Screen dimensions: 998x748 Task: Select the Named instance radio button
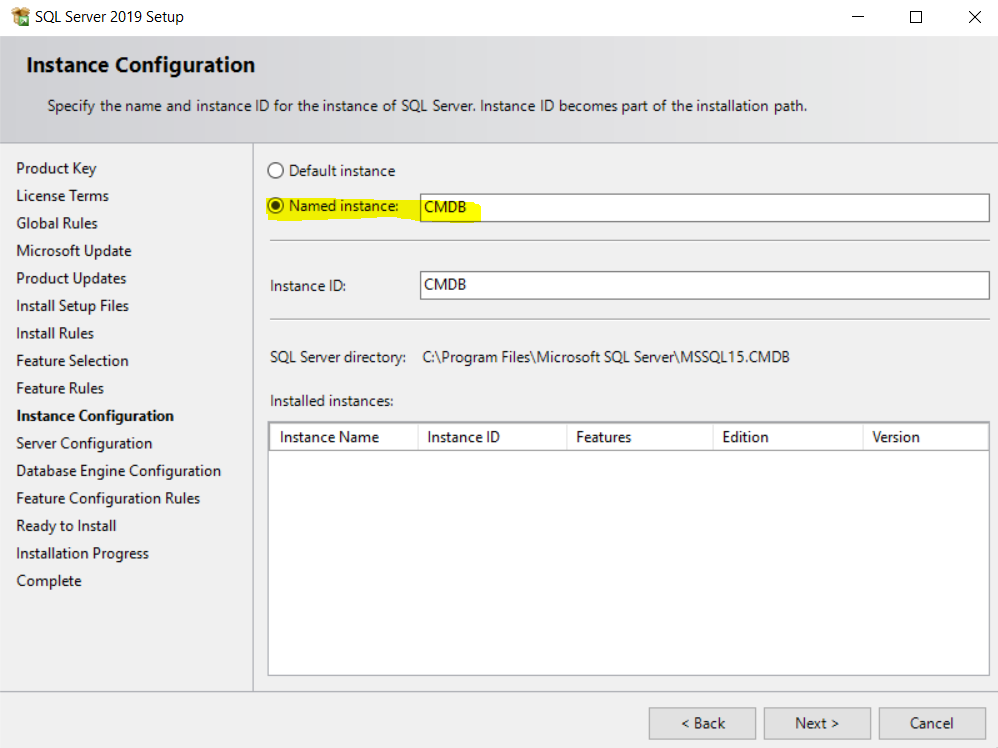(276, 206)
